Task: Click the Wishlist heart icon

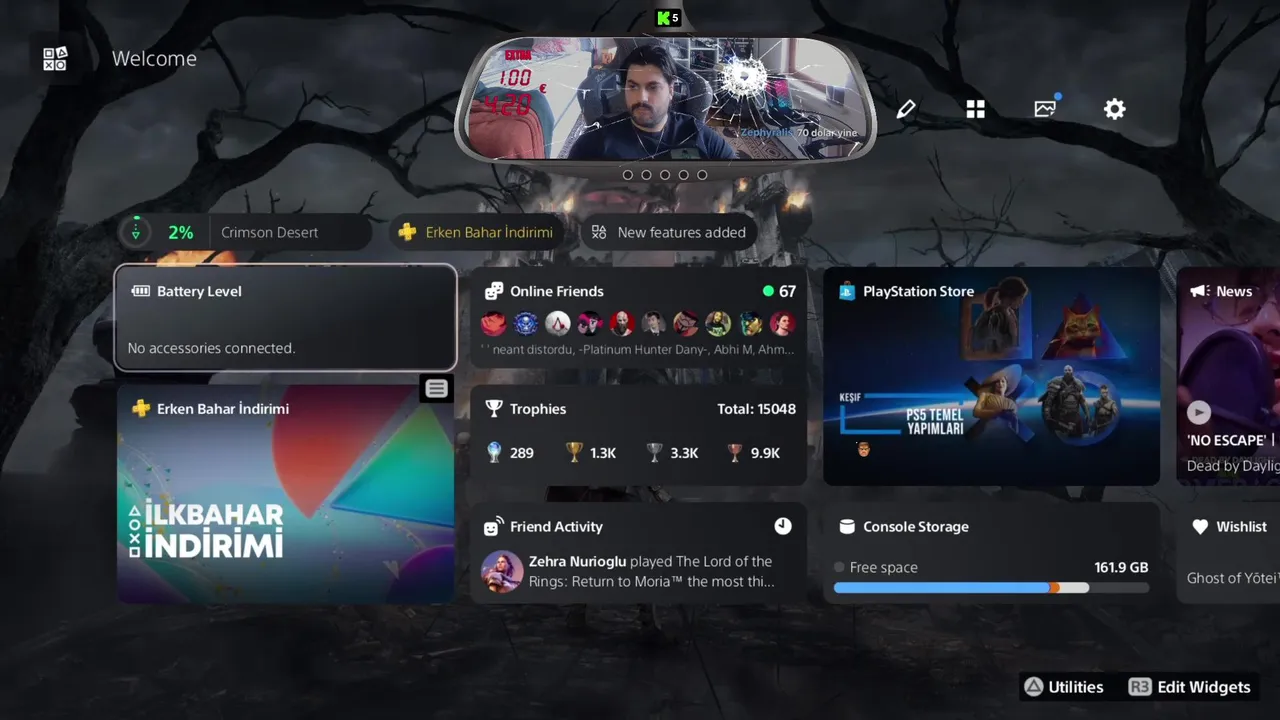Action: coord(1200,527)
